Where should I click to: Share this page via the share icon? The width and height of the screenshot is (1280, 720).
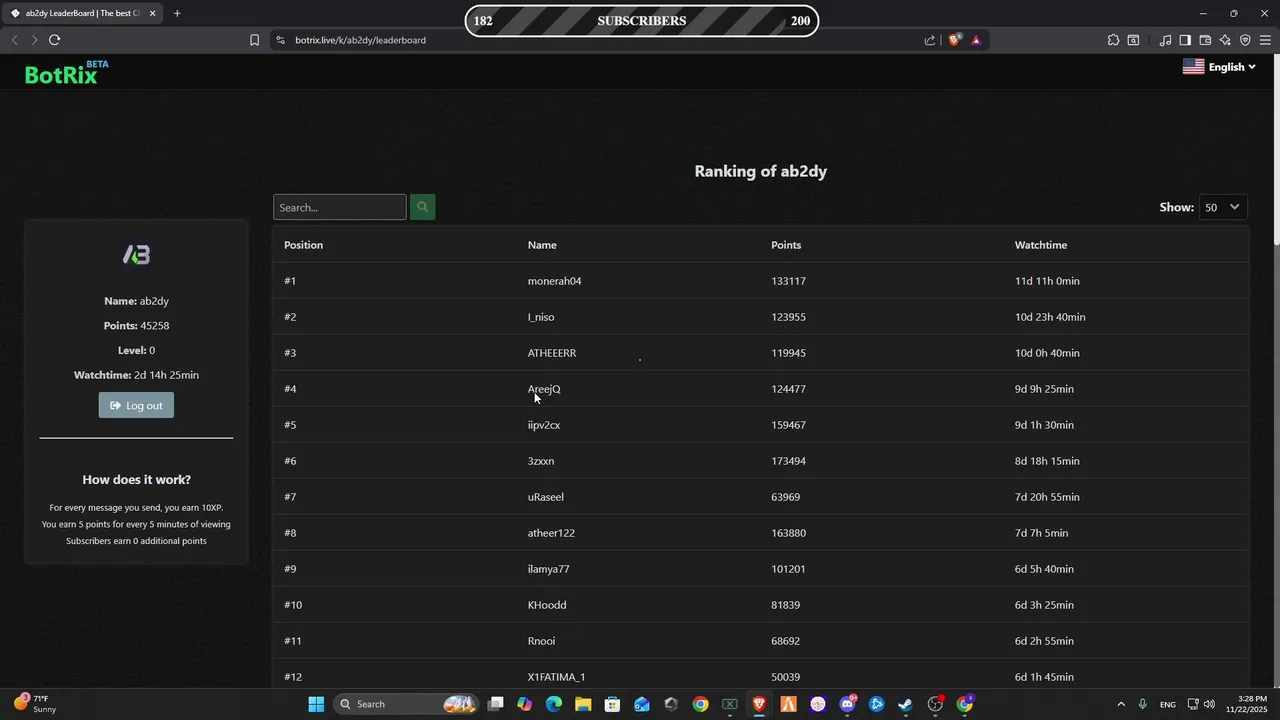[x=930, y=40]
